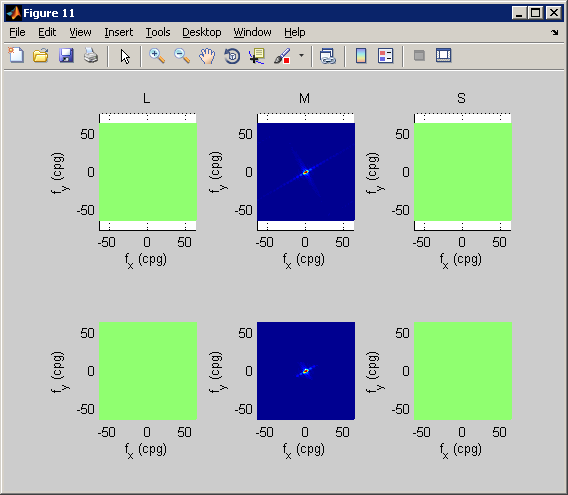Toggle the Data Cursor tool

(x=257, y=56)
